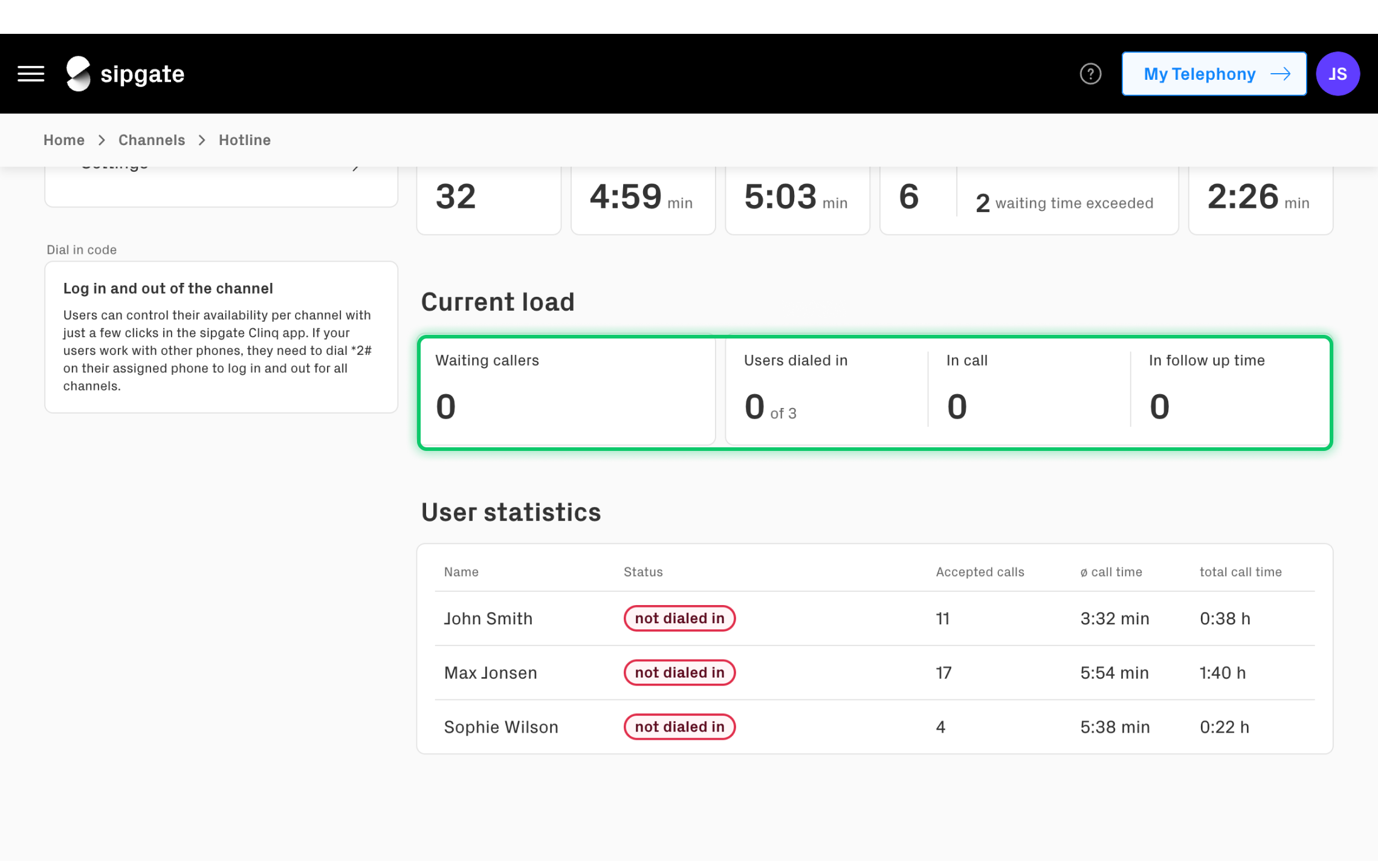1378x868 pixels.
Task: Go to the Home breadcrumb
Action: pos(64,140)
